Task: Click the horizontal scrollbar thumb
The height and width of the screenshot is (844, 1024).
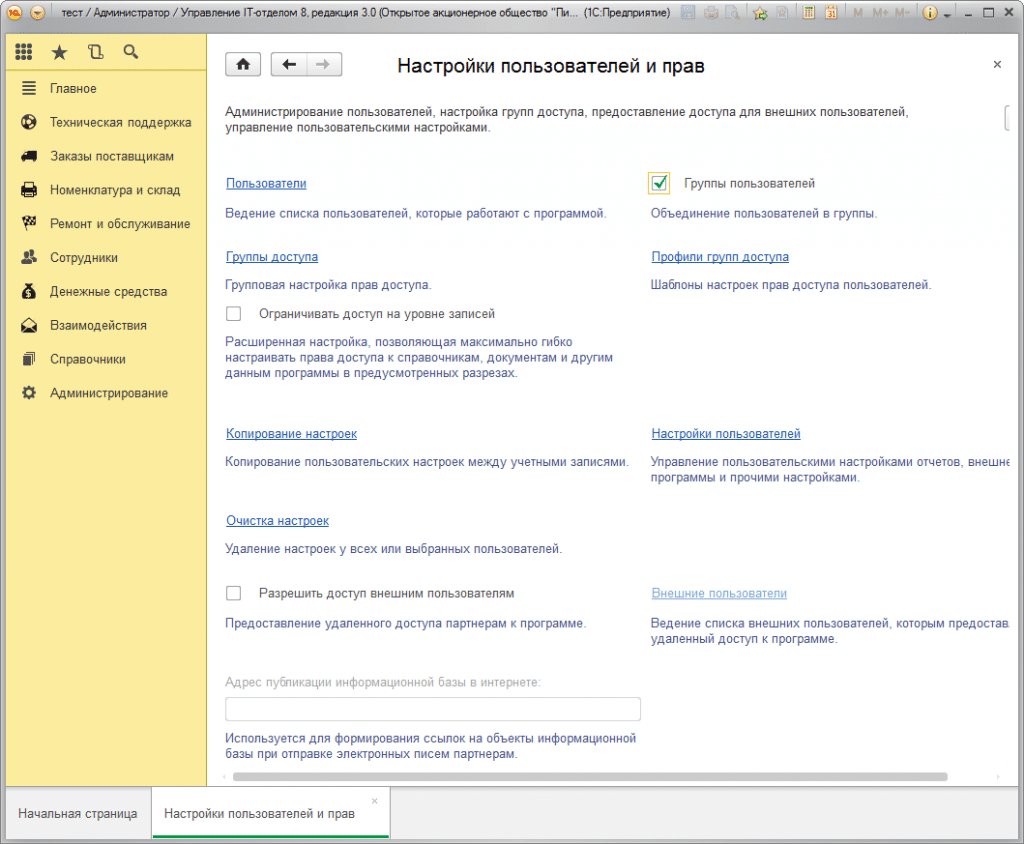Action: click(x=590, y=777)
